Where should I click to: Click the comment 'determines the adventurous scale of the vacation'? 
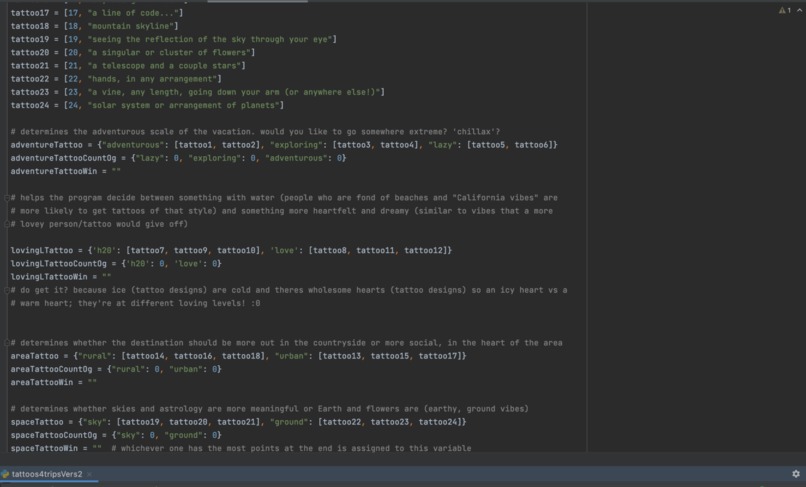point(255,132)
